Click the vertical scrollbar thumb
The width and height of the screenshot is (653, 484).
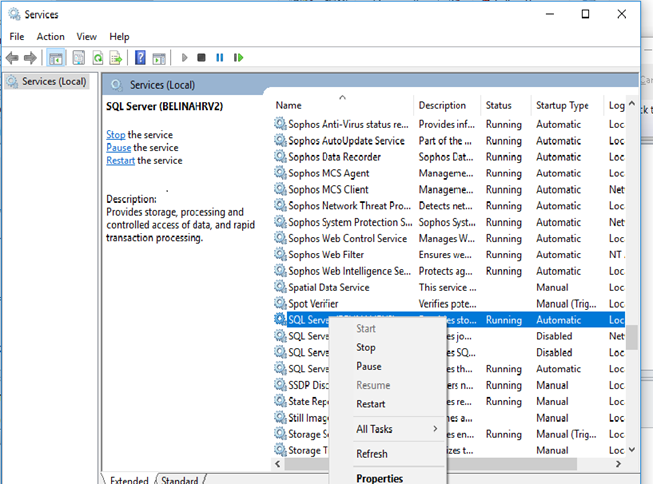(x=632, y=337)
